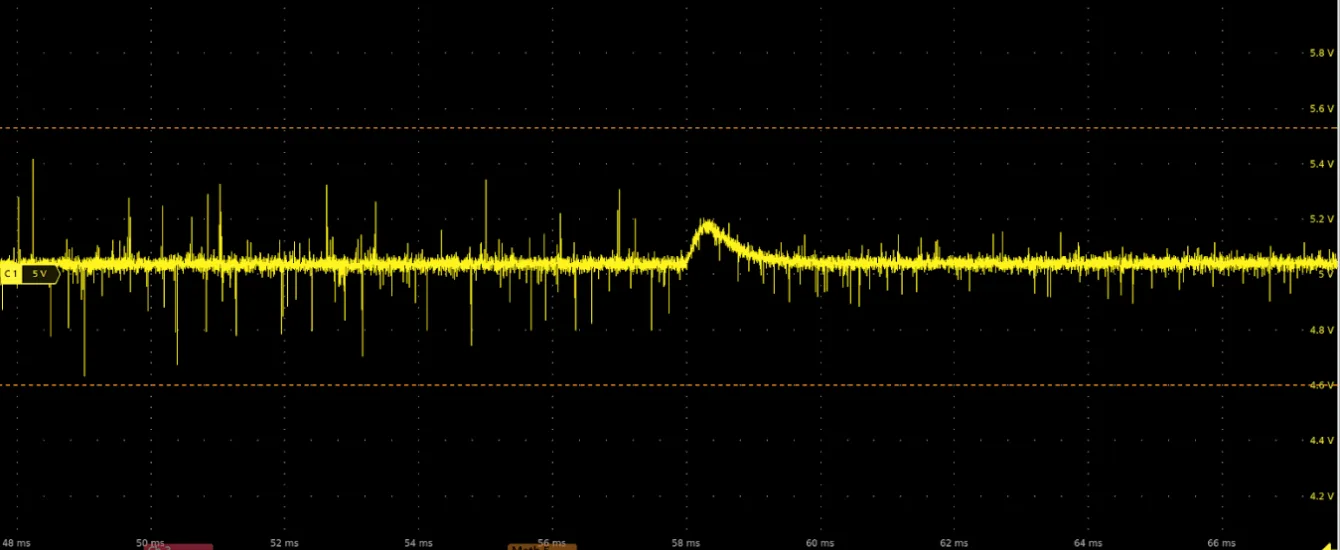This screenshot has height=550, width=1340.
Task: Click the 5.8 V vertical scale label
Action: [x=1321, y=53]
